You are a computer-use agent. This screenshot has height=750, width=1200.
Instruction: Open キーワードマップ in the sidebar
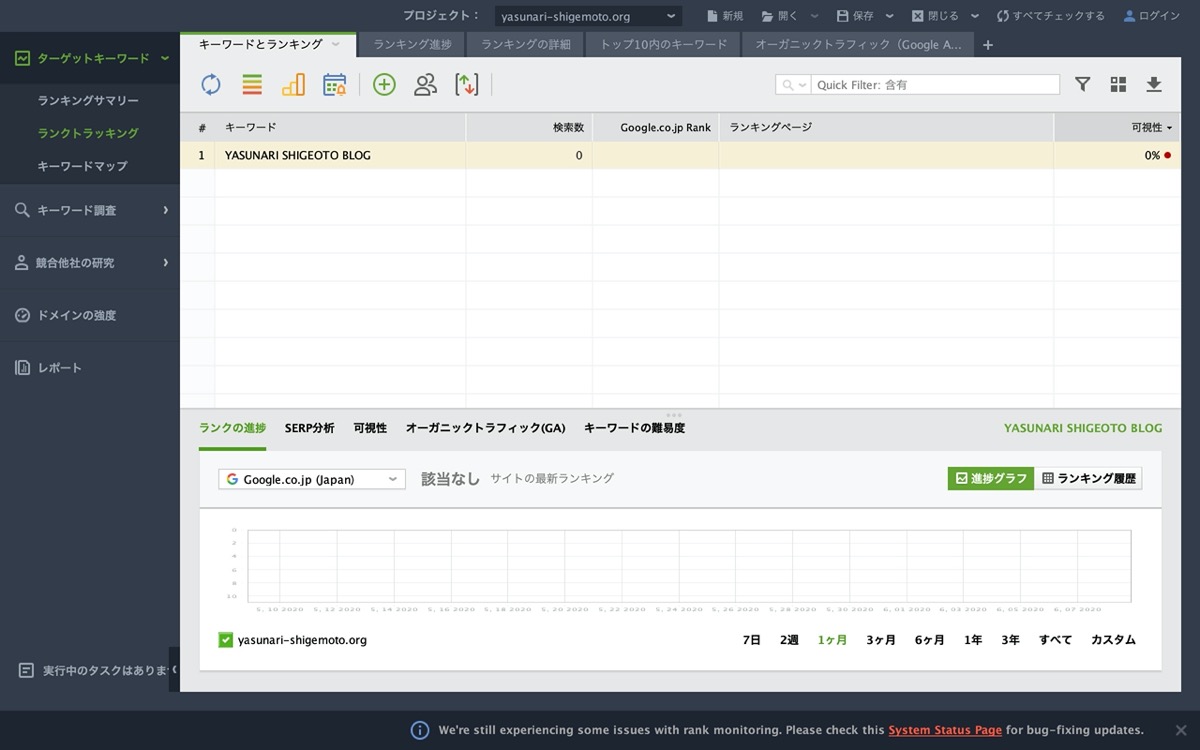pos(82,166)
